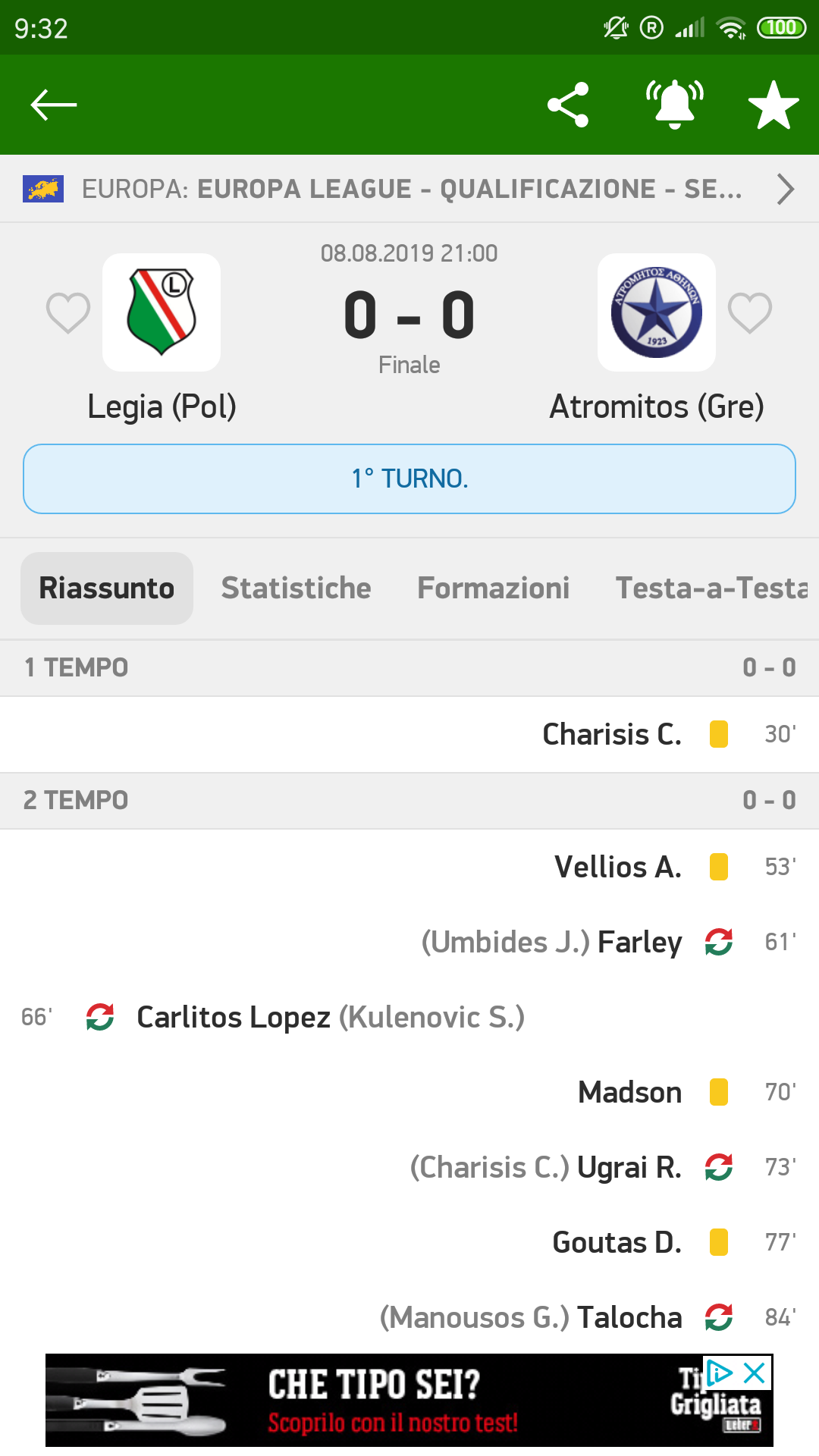819x1456 pixels.
Task: Go to the Testa-a-Testa tab
Action: pos(713,588)
